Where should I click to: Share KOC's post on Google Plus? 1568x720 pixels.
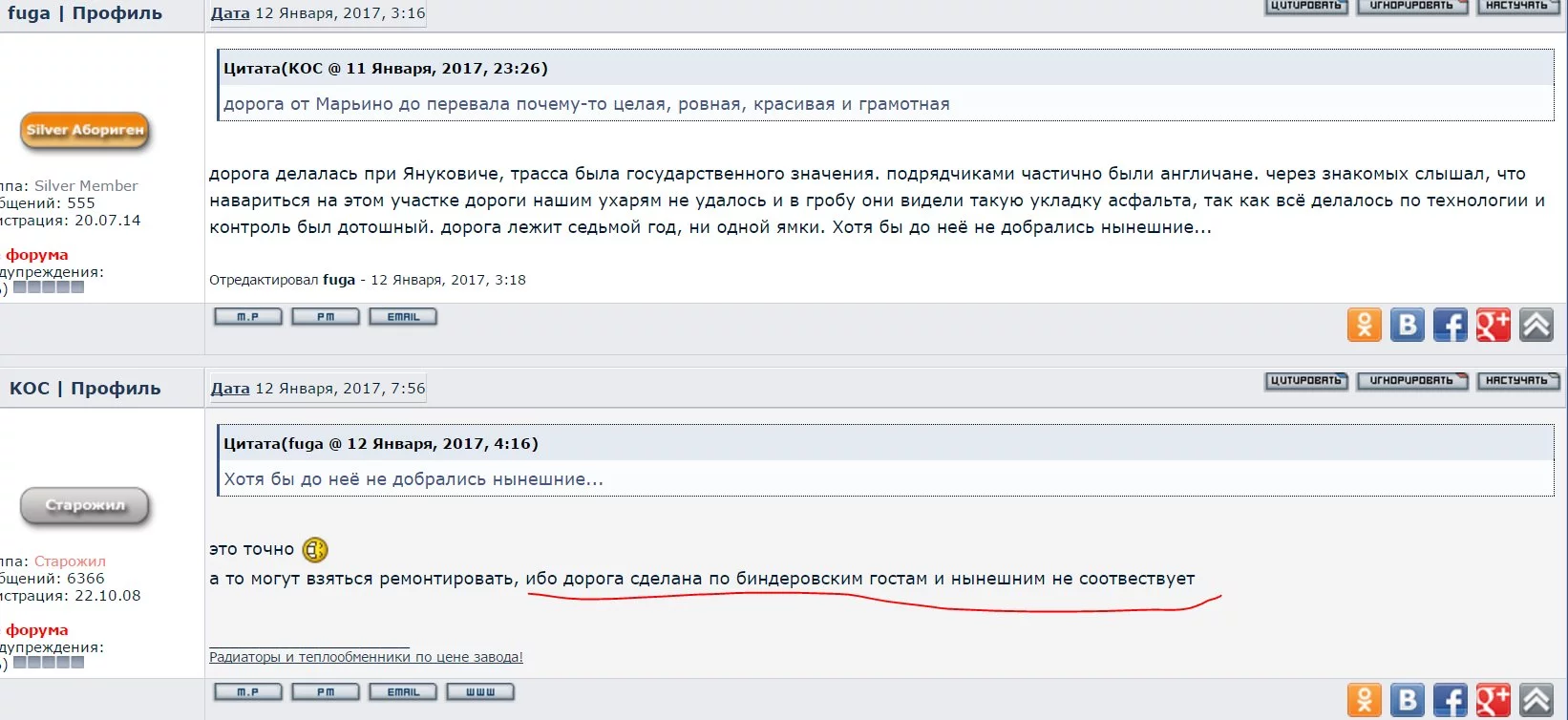[x=1494, y=700]
